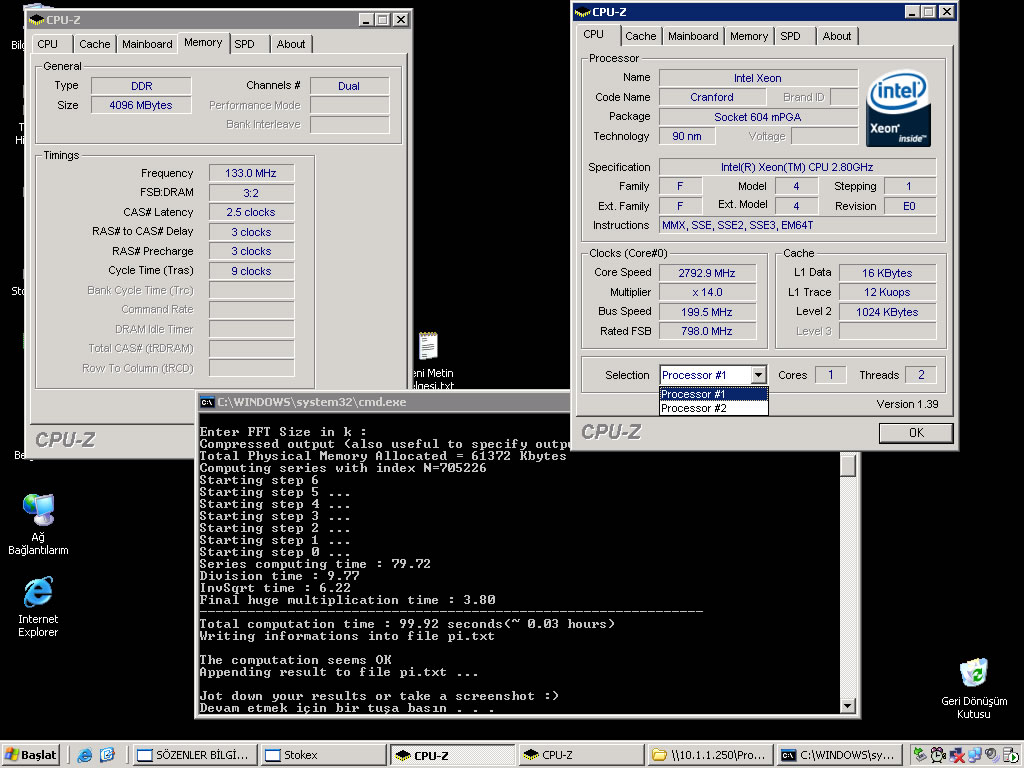The width and height of the screenshot is (1024, 768).
Task: Click the Code Name Cranford field
Action: pyautogui.click(x=712, y=97)
